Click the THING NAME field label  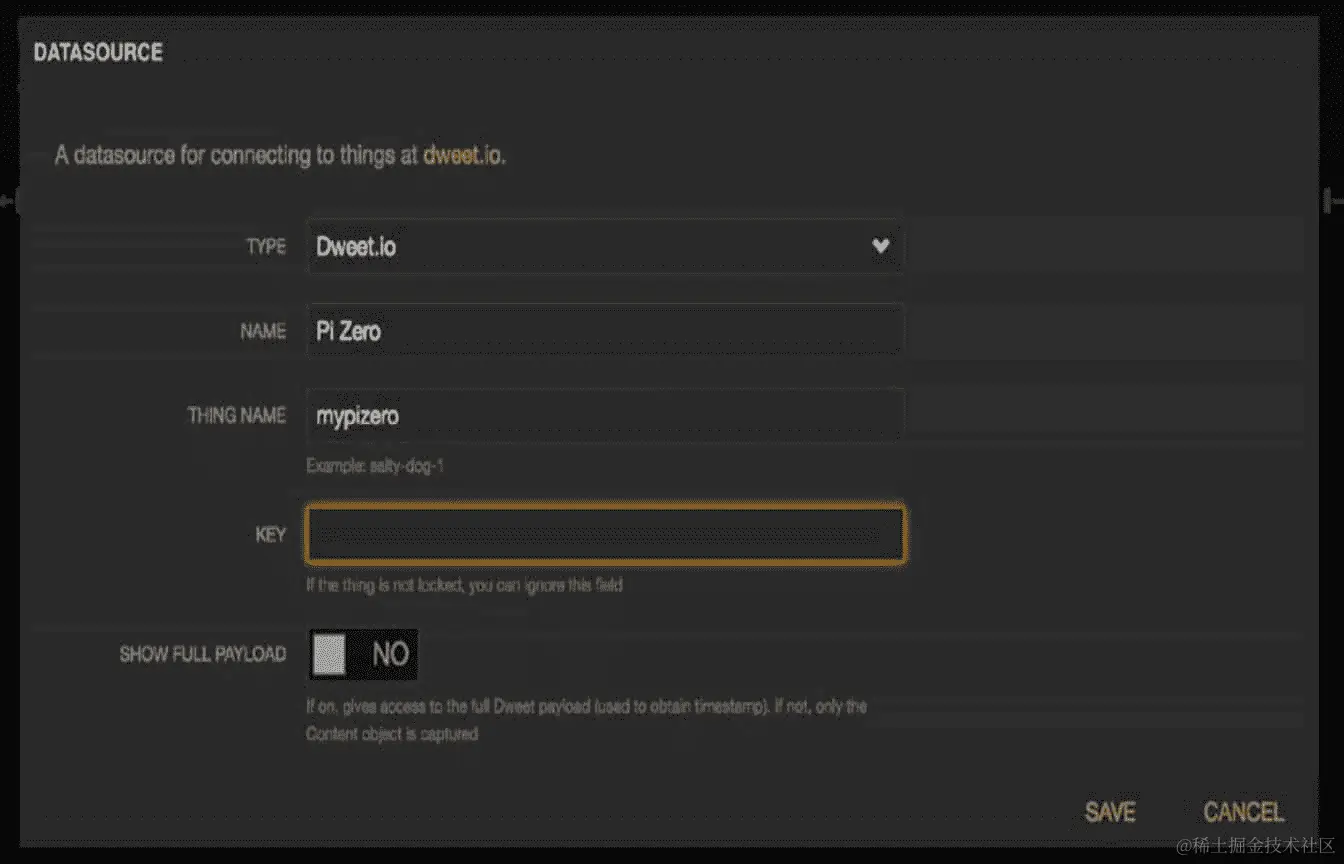coord(237,415)
